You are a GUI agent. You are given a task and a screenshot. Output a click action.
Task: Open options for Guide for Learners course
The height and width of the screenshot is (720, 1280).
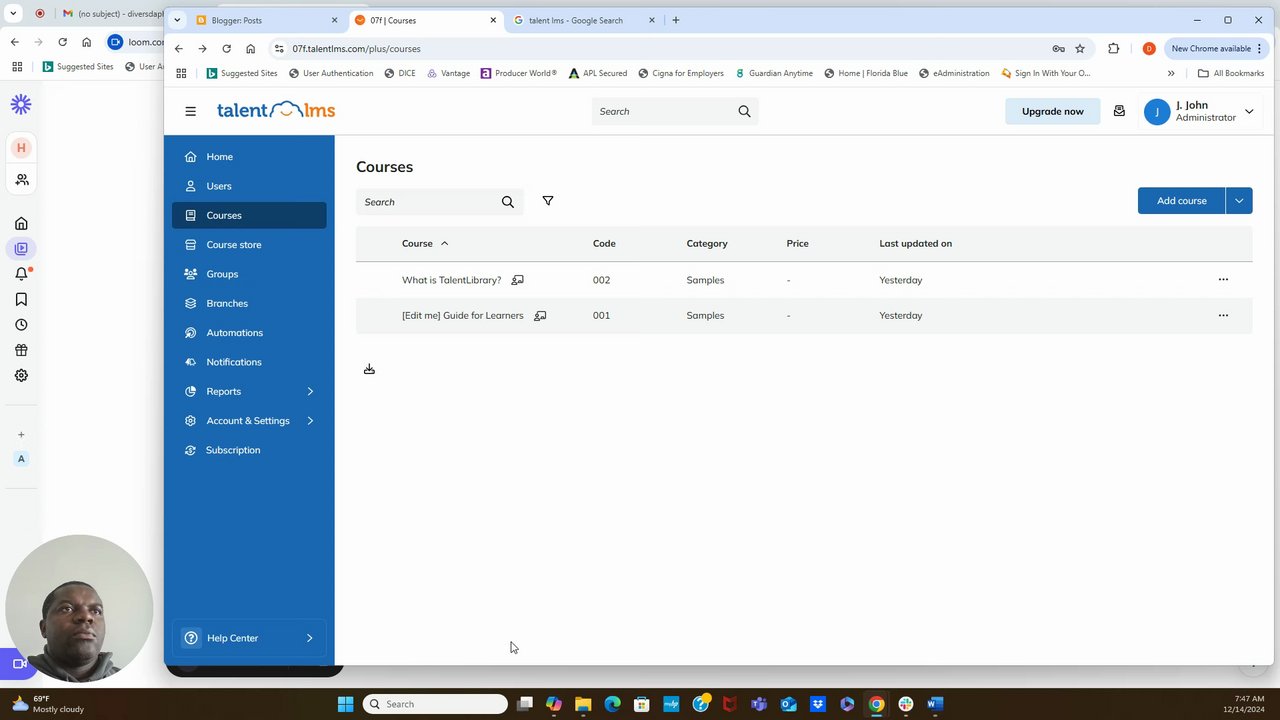(x=1223, y=315)
